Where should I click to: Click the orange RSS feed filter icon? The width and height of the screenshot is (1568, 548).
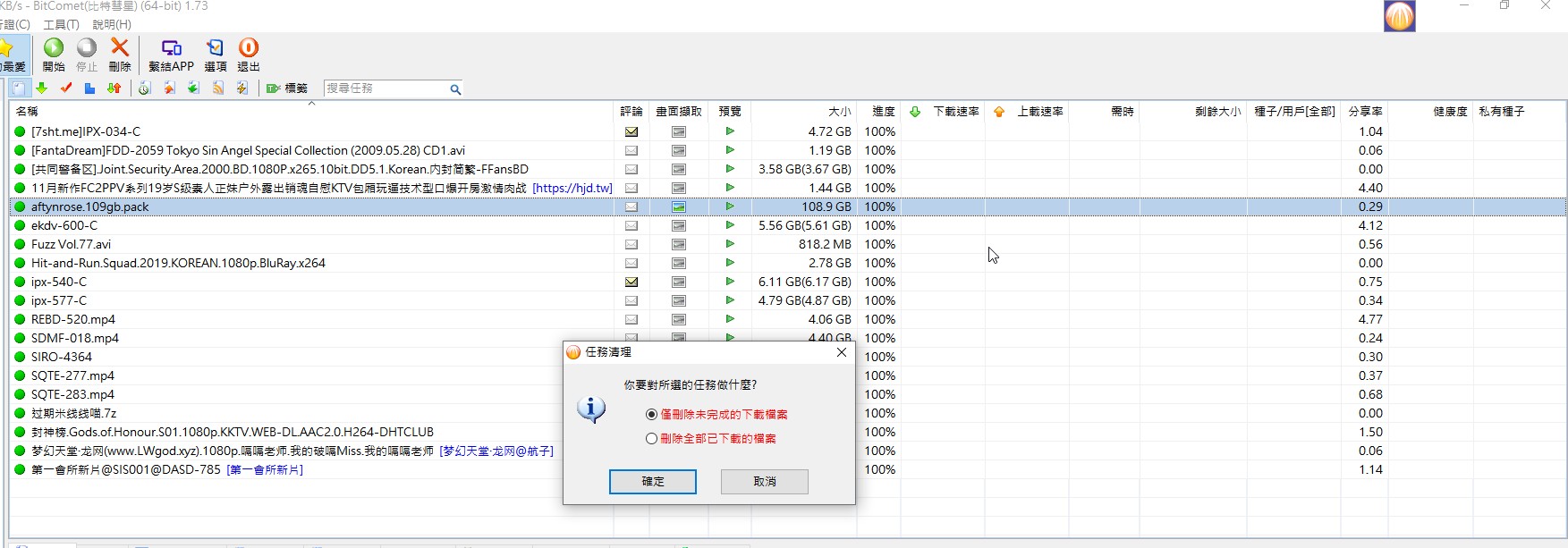tap(218, 89)
